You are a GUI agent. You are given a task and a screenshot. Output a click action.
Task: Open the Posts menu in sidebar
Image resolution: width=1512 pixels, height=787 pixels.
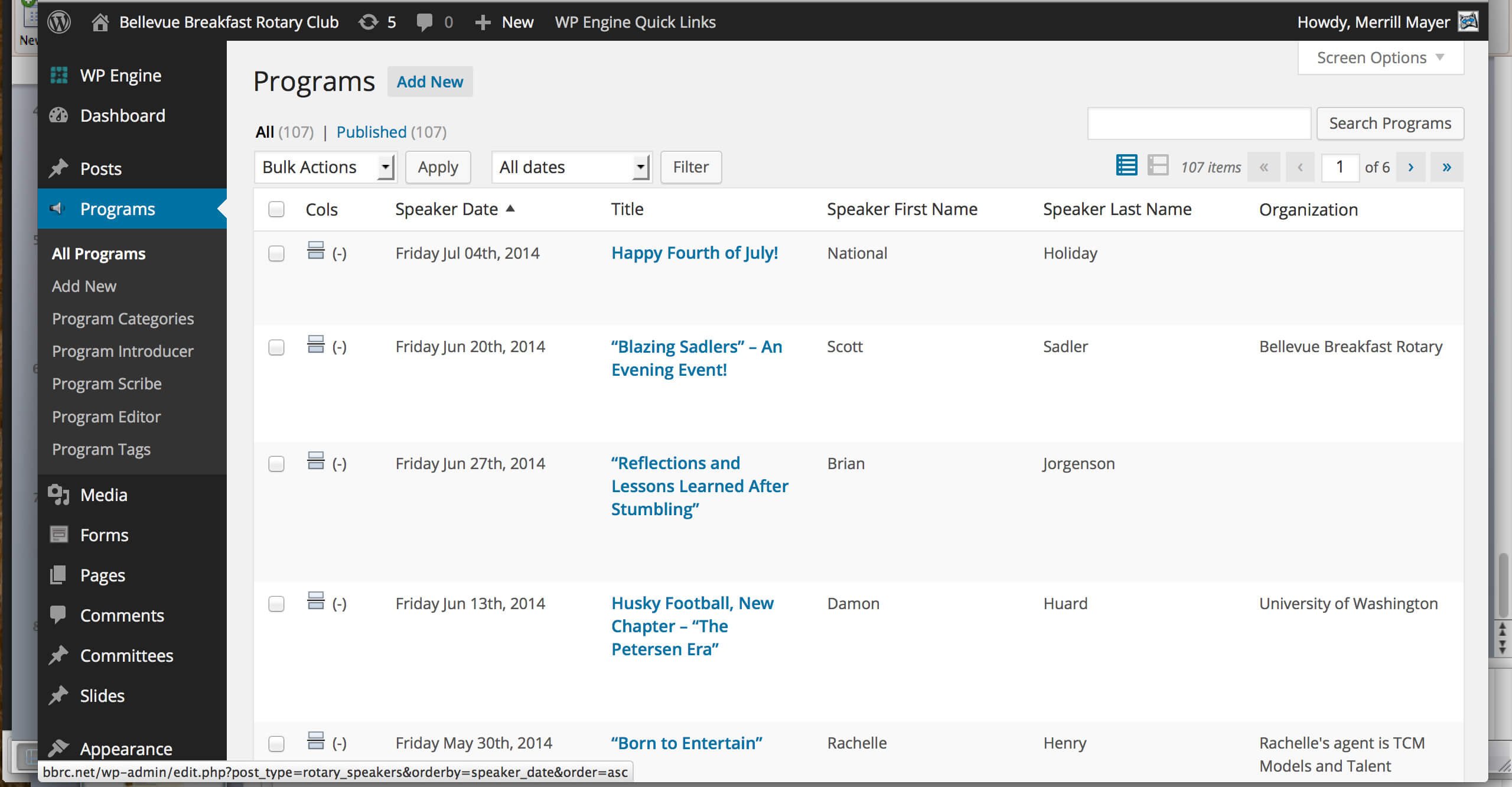point(101,169)
